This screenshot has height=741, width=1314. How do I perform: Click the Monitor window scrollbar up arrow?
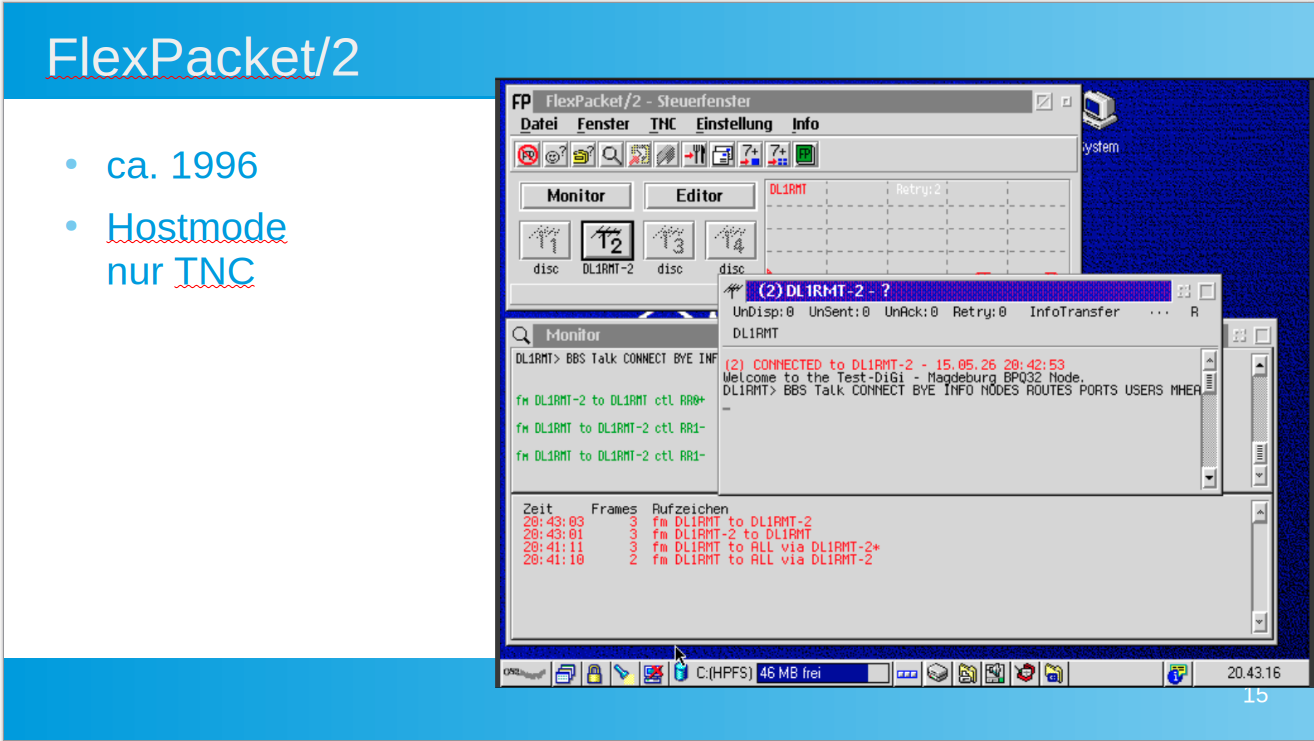click(1259, 366)
